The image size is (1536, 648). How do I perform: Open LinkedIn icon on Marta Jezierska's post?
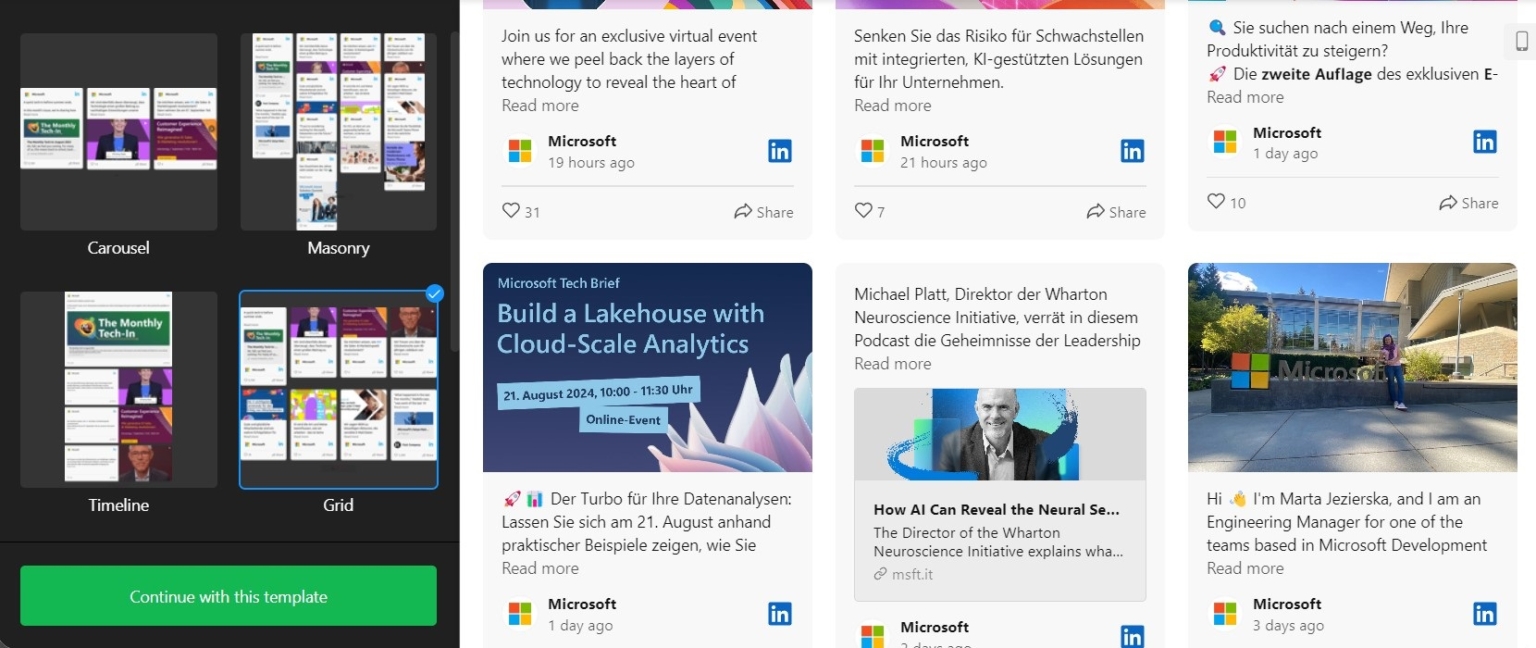1484,613
